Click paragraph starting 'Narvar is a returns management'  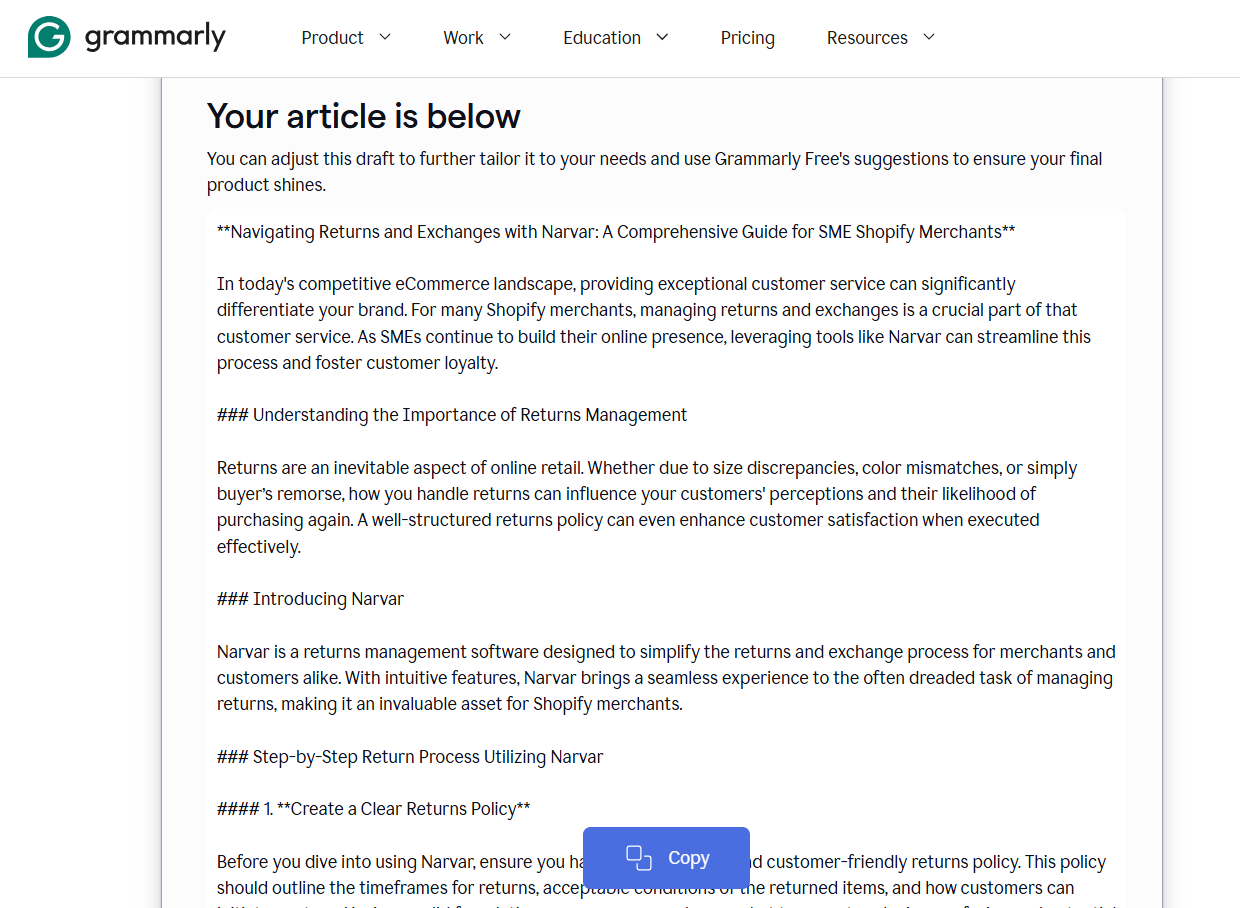tap(666, 678)
